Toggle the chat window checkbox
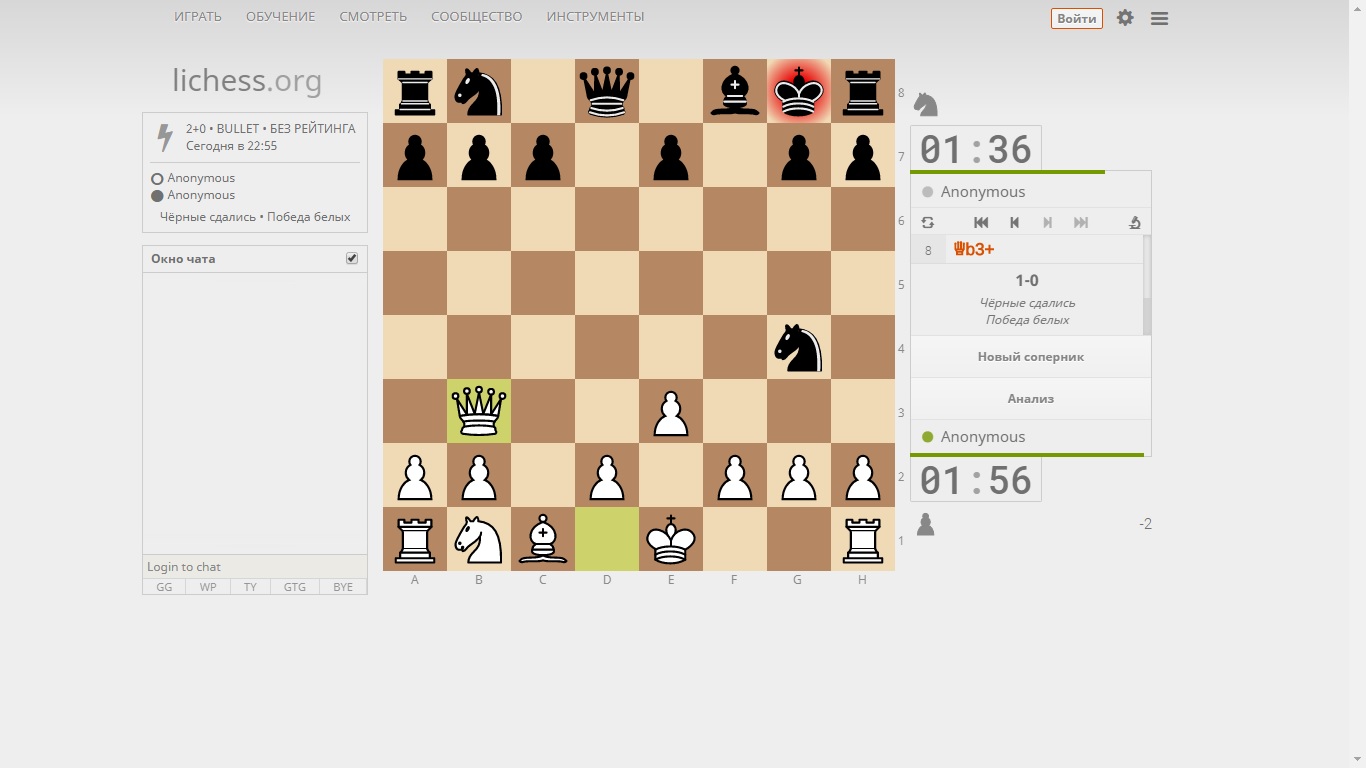This screenshot has width=1366, height=768. (x=352, y=258)
